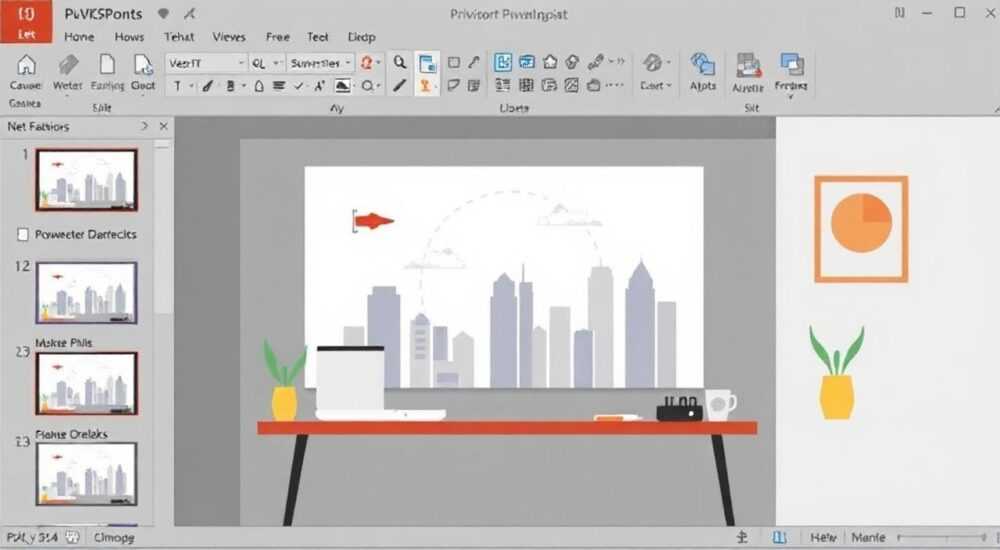Click the magnifying glass search icon
This screenshot has height=550, width=1000.
point(399,63)
